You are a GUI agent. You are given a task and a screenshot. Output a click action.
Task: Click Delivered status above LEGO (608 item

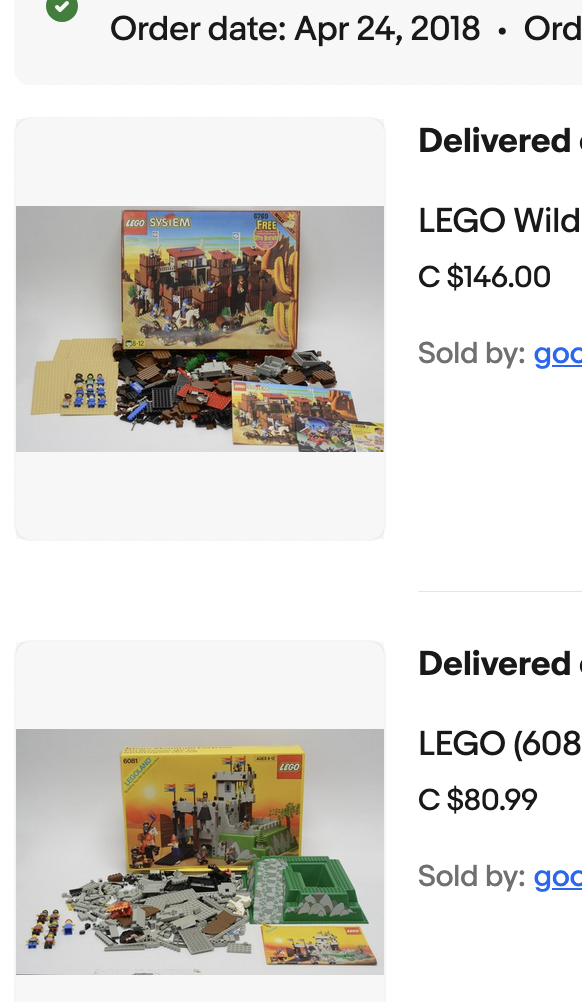(494, 663)
